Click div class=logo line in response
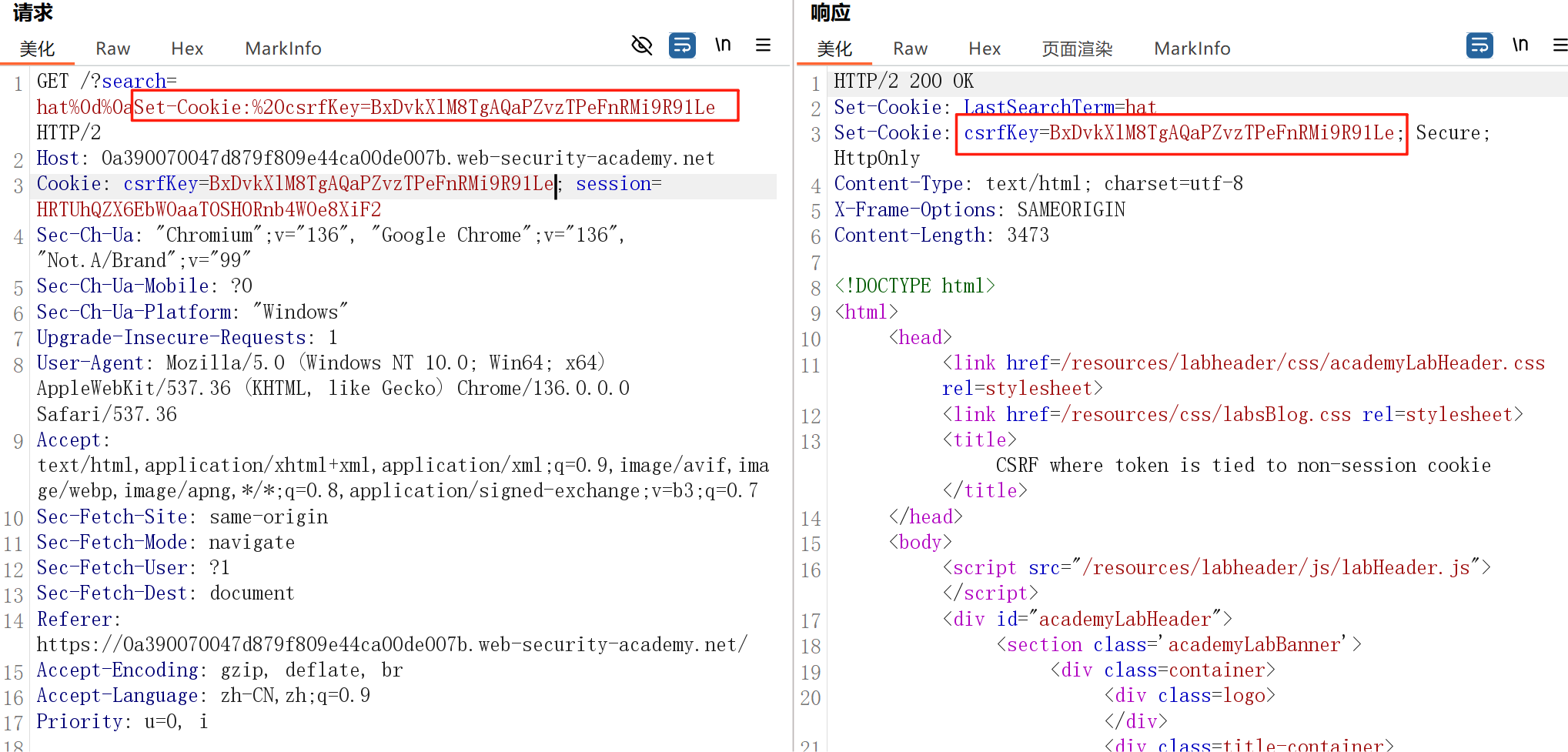The width and height of the screenshot is (1568, 752). pyautogui.click(x=1189, y=695)
